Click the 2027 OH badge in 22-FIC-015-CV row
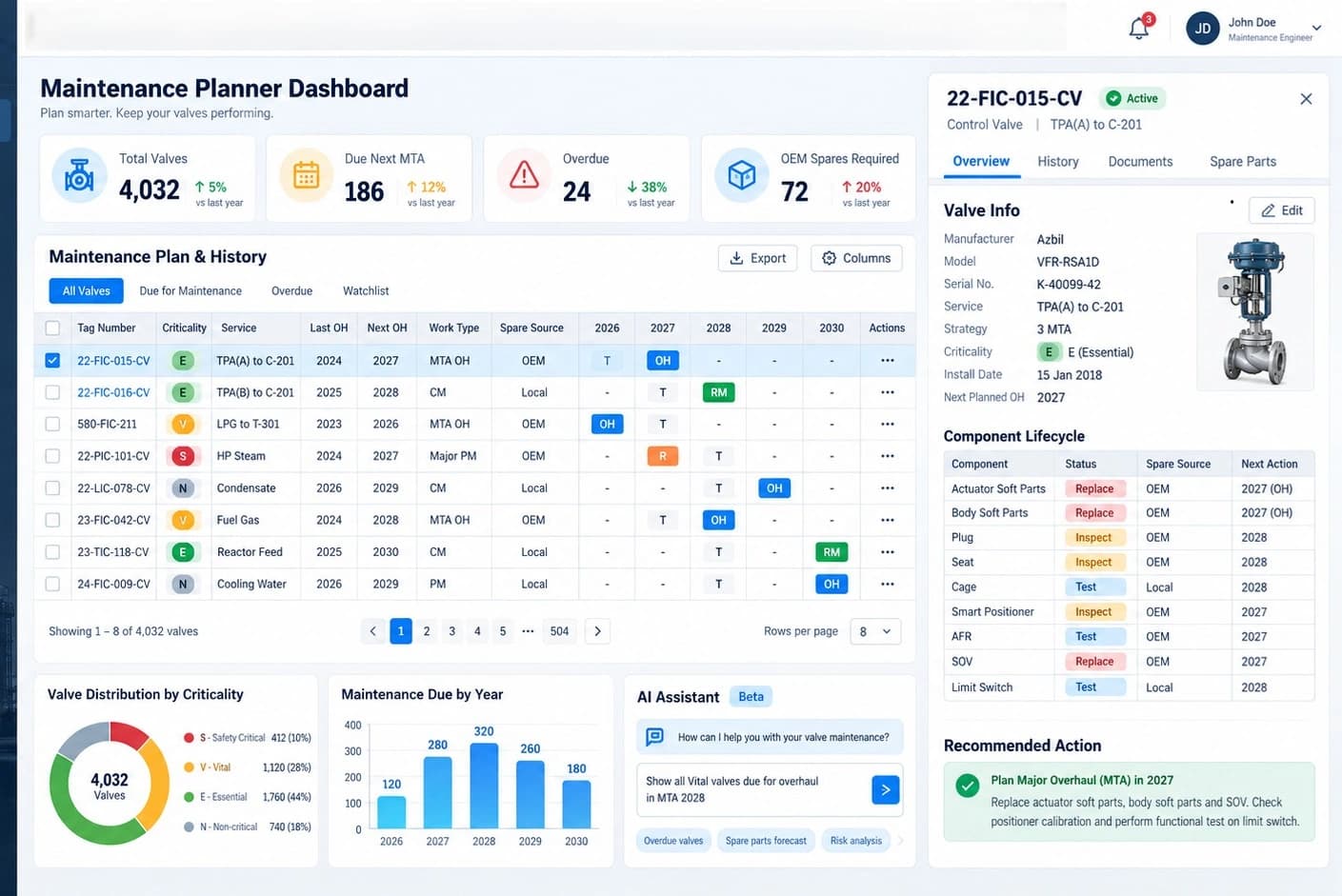The height and width of the screenshot is (896, 1342). pos(663,361)
